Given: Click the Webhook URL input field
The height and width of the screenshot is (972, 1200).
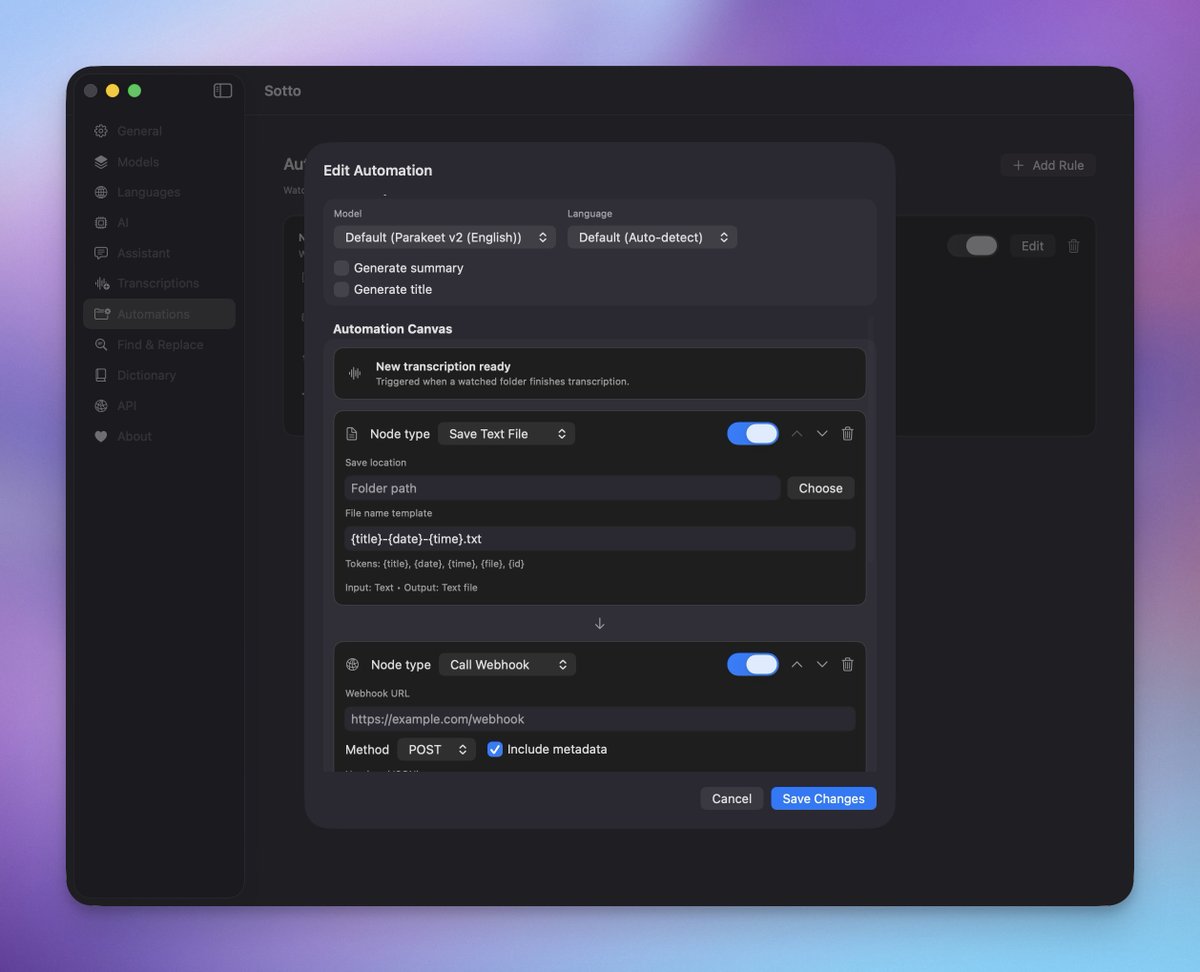Looking at the screenshot, I should 600,718.
